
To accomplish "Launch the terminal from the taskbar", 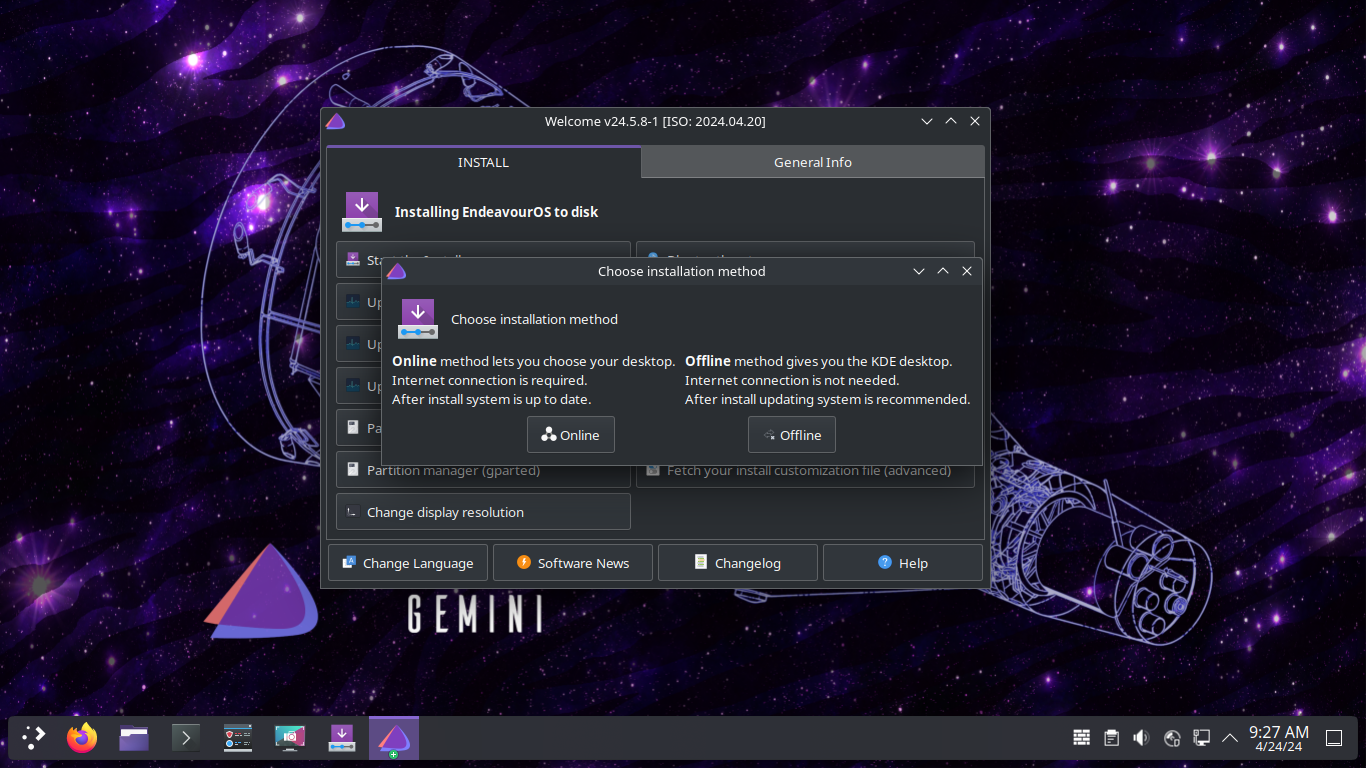I will 186,738.
